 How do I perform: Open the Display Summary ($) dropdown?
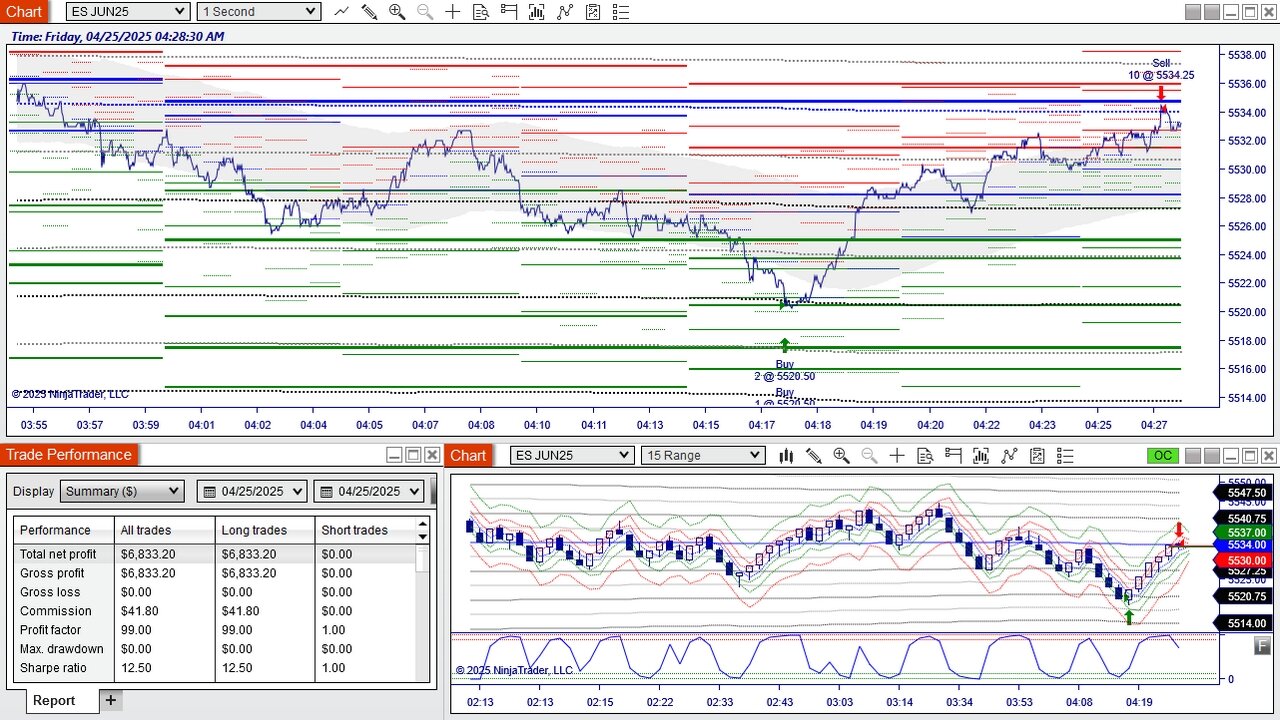(122, 491)
